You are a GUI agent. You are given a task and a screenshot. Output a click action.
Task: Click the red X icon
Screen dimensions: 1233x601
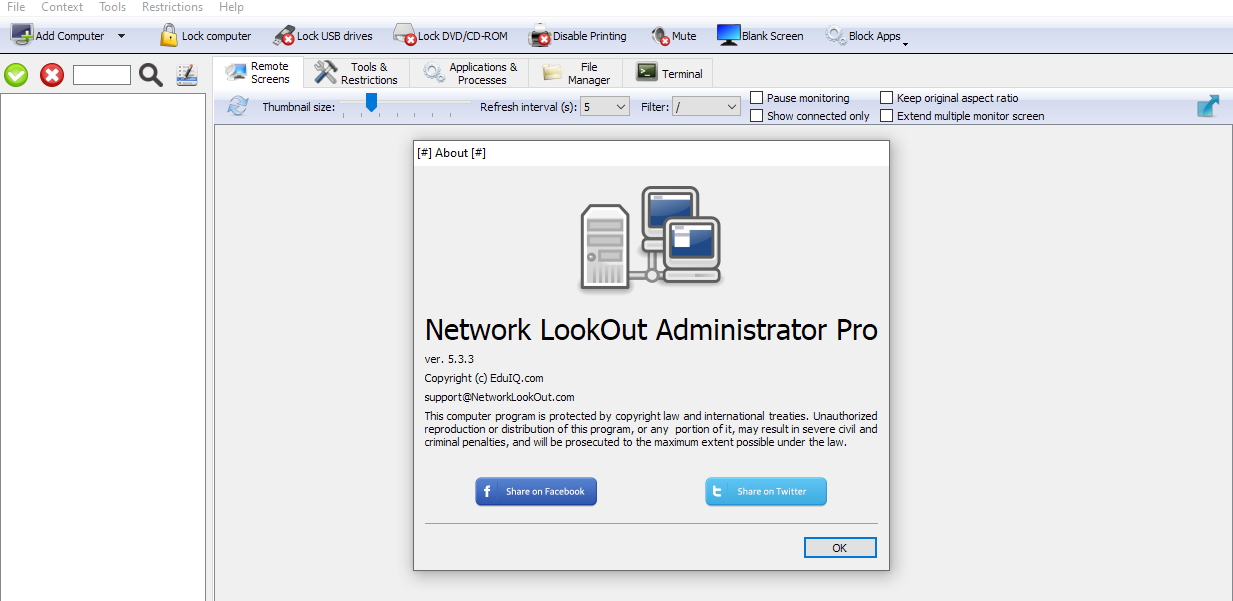coord(52,75)
